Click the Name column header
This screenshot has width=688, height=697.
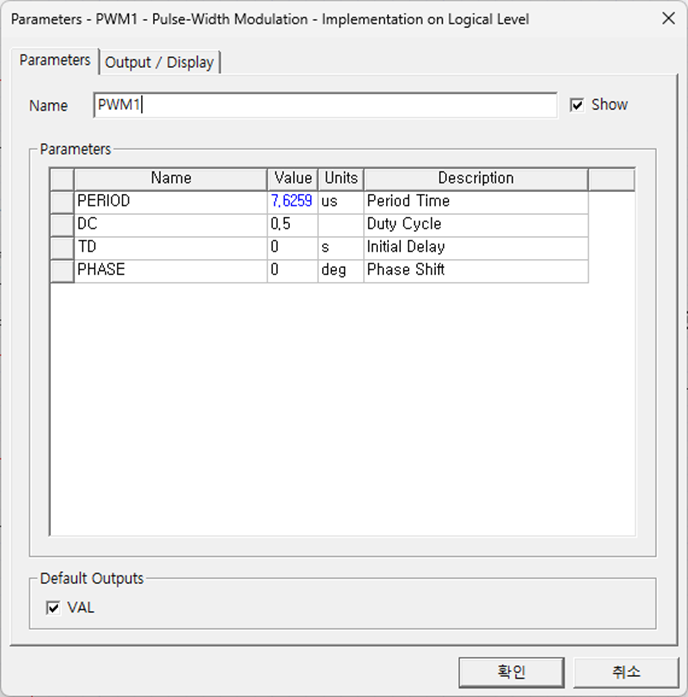click(171, 178)
